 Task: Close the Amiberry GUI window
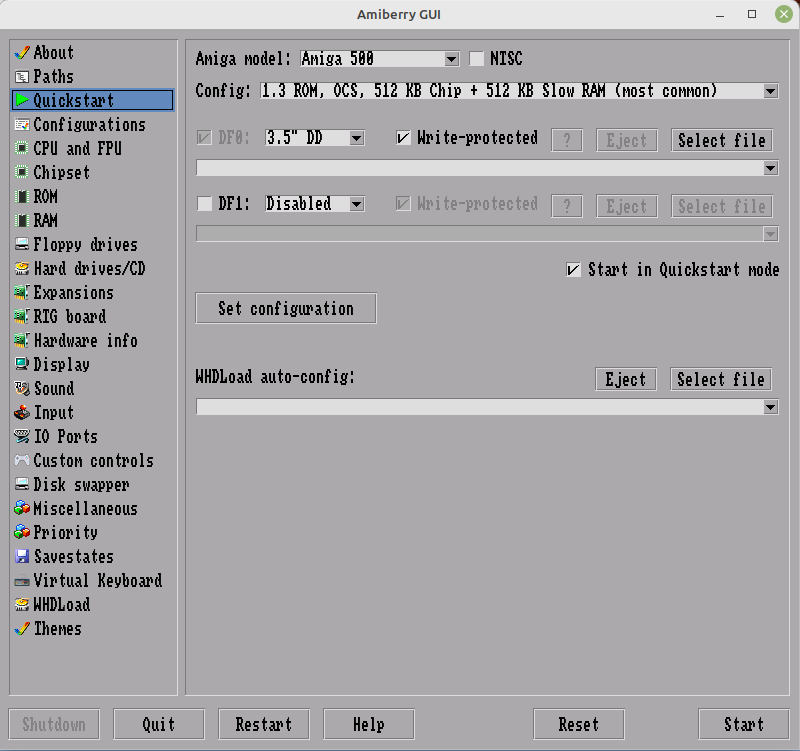click(784, 14)
